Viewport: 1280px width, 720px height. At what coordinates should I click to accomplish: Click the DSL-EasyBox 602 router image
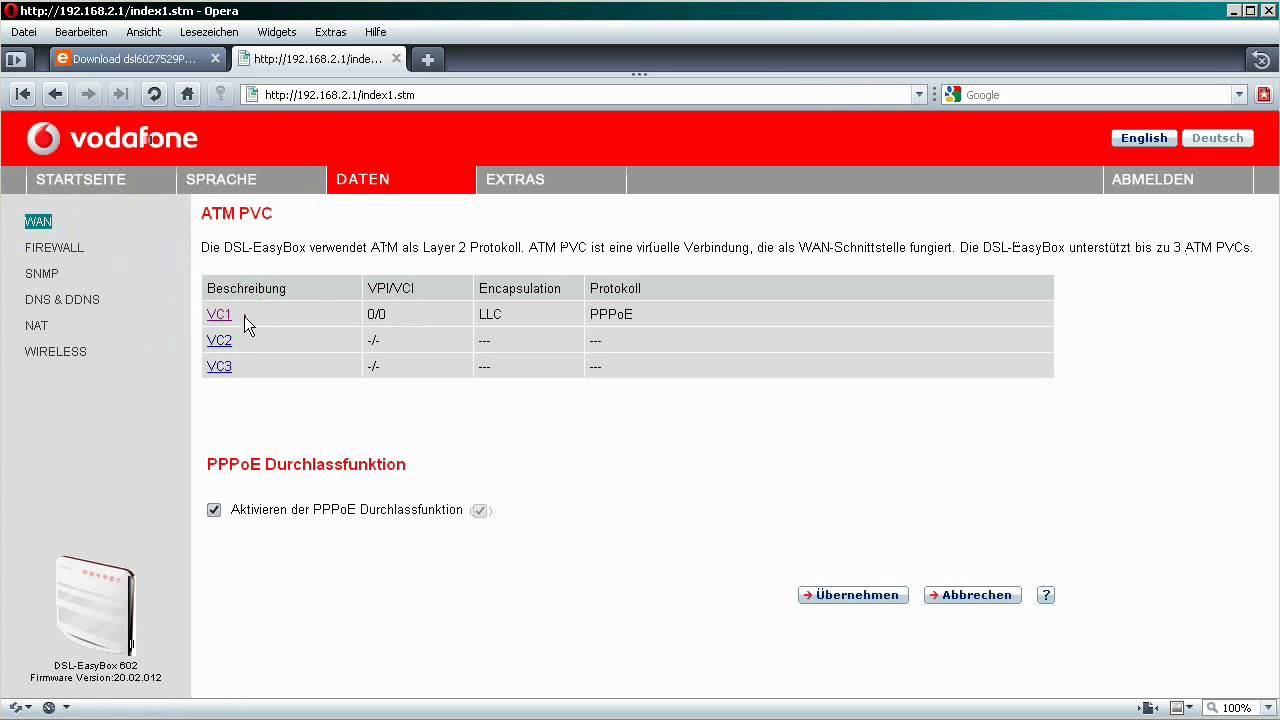(95, 606)
